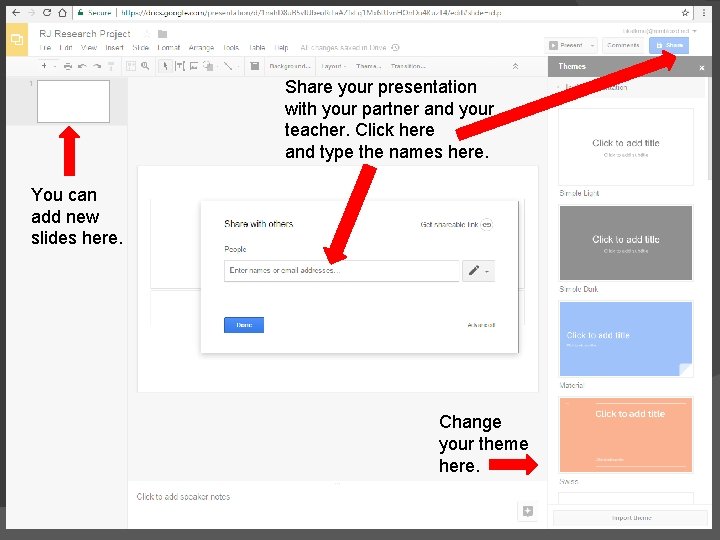720x540 pixels.
Task: Open the Tools menu
Action: 231,48
